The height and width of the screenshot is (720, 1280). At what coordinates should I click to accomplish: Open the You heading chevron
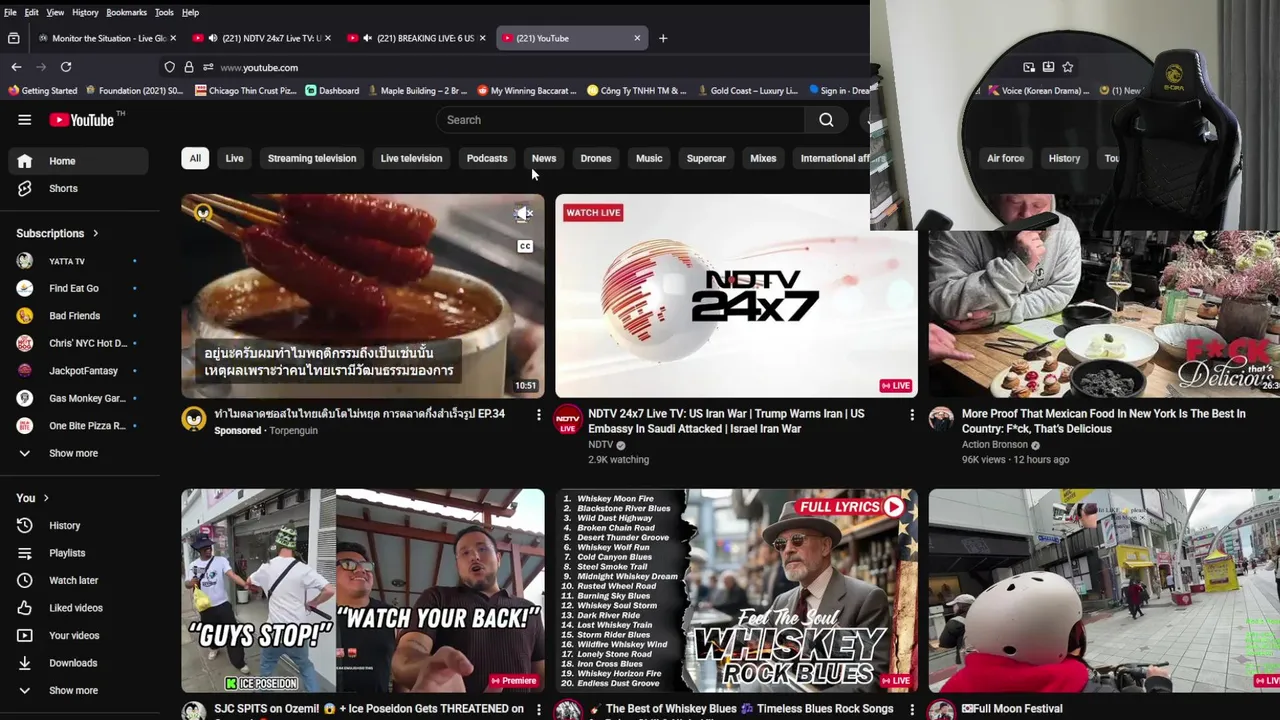tap(45, 498)
